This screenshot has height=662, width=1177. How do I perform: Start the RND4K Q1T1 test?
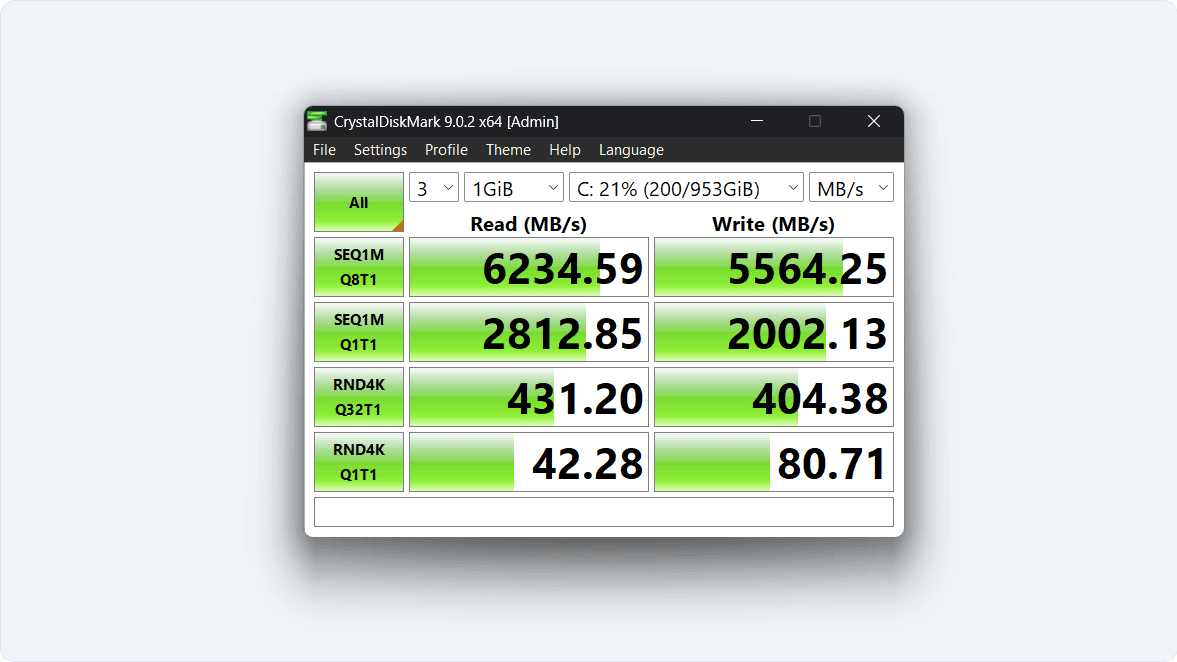tap(359, 462)
